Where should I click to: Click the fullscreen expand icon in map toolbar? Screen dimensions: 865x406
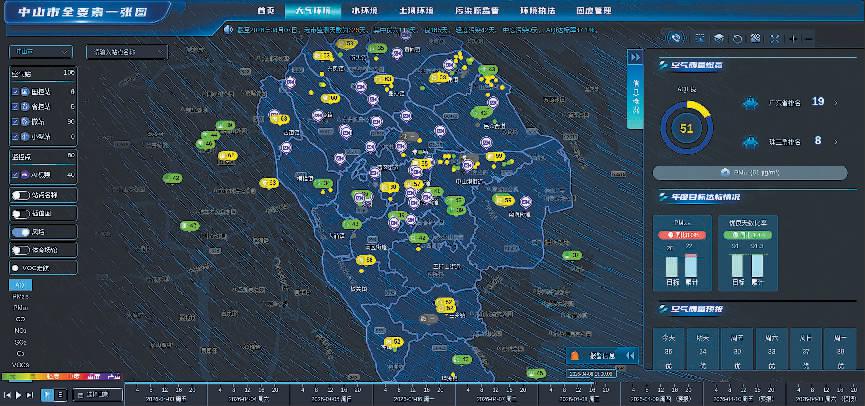(x=776, y=38)
